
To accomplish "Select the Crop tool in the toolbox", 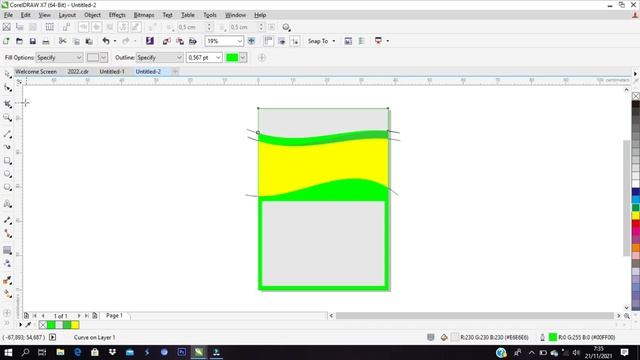I will [7, 104].
